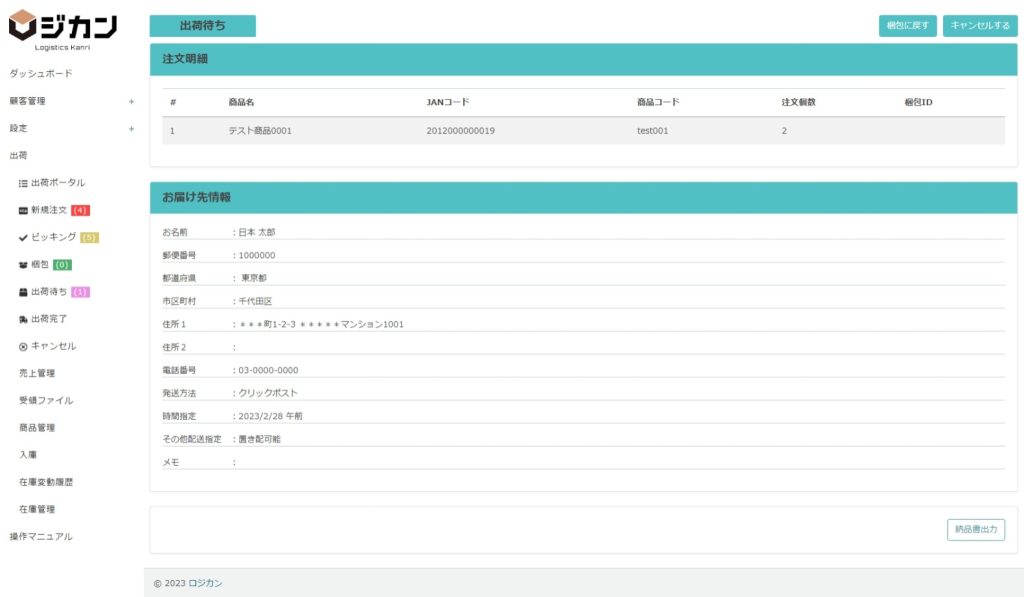
Task: Select the 新規注文 icon in sidebar
Action: coord(23,211)
